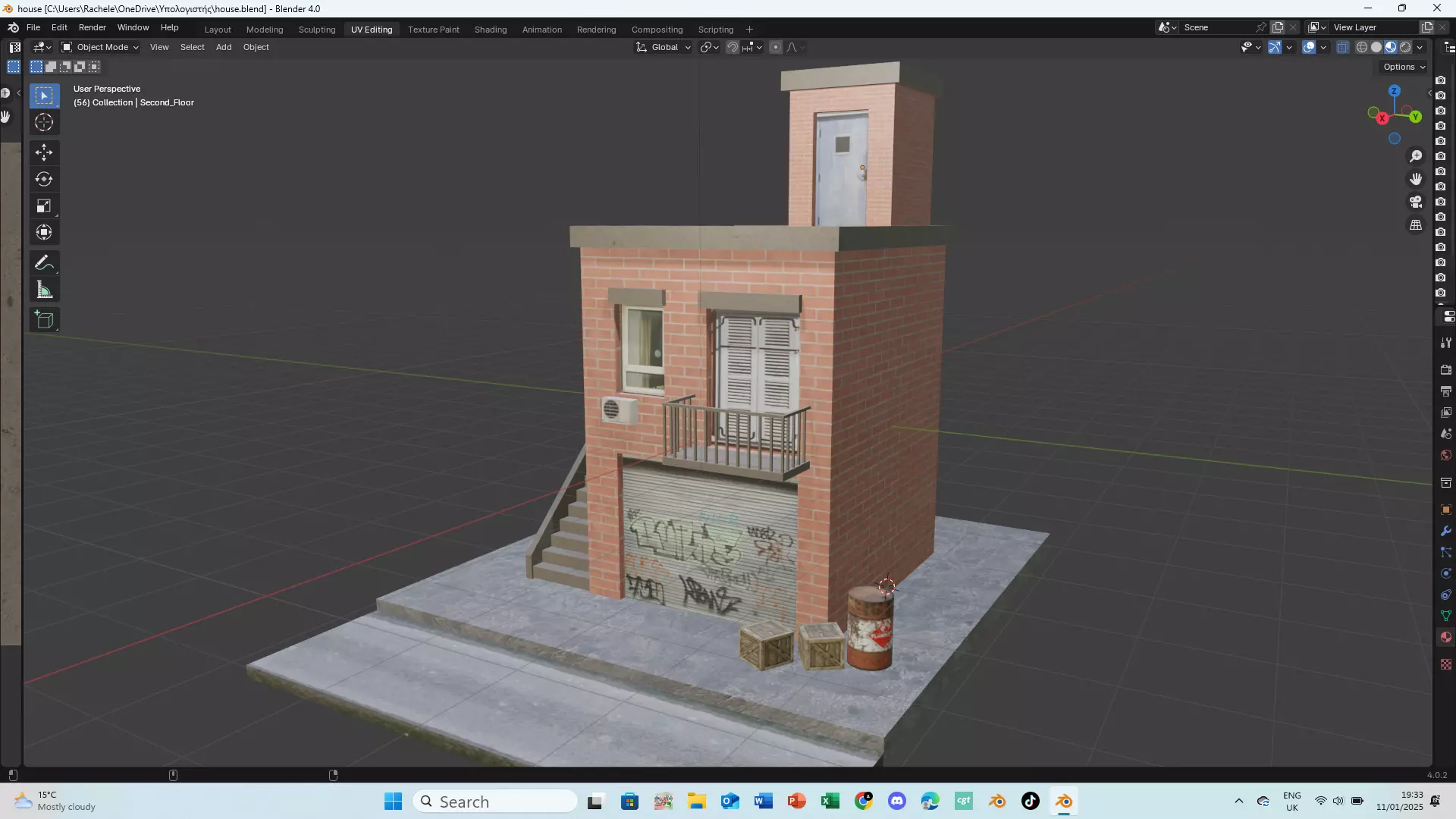Open the viewport Add menu
The height and width of the screenshot is (819, 1456).
(x=224, y=47)
